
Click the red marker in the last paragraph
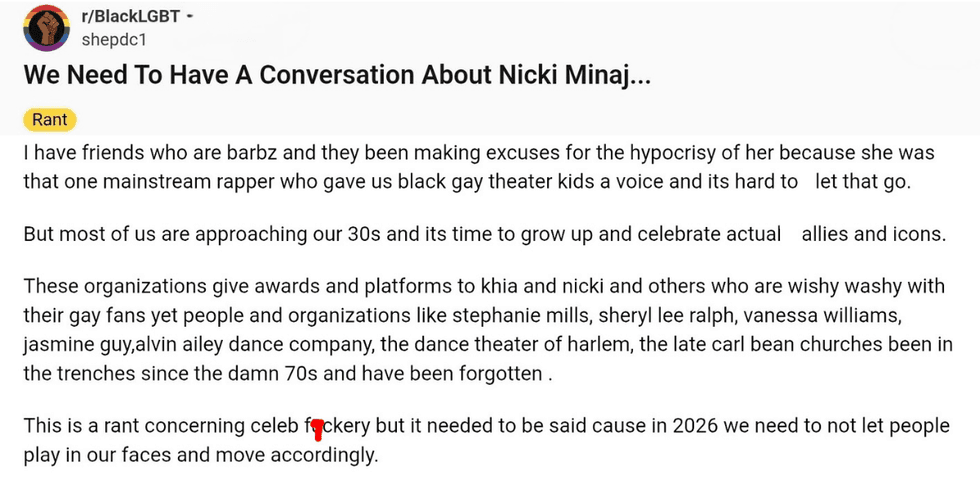318,430
